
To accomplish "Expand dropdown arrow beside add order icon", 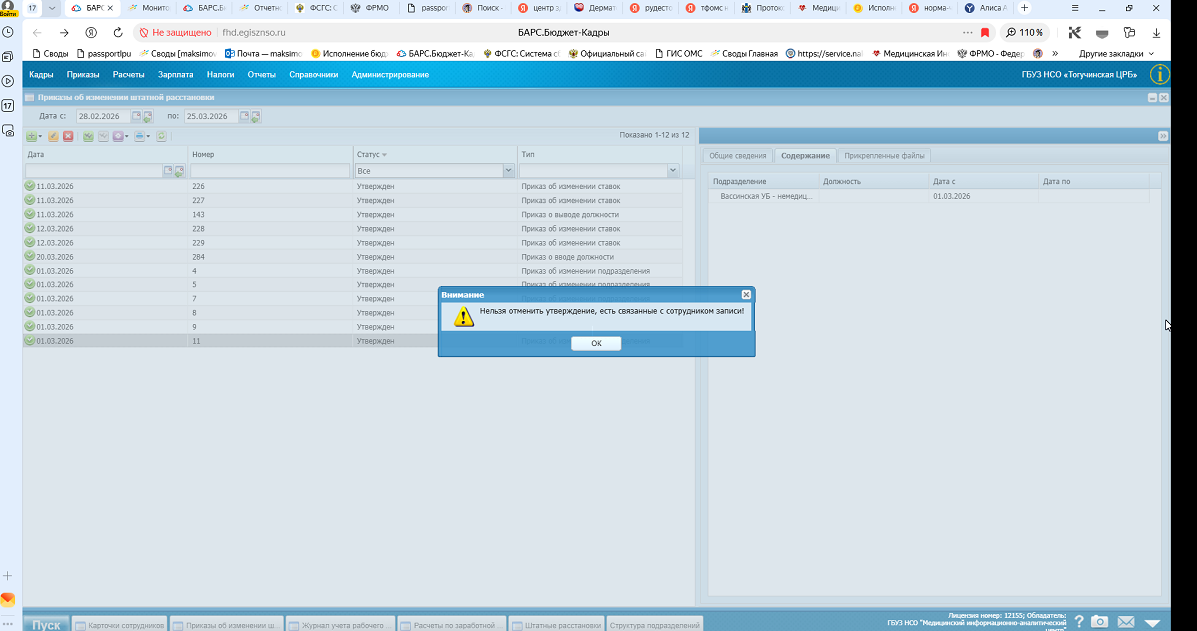I will pos(40,137).
